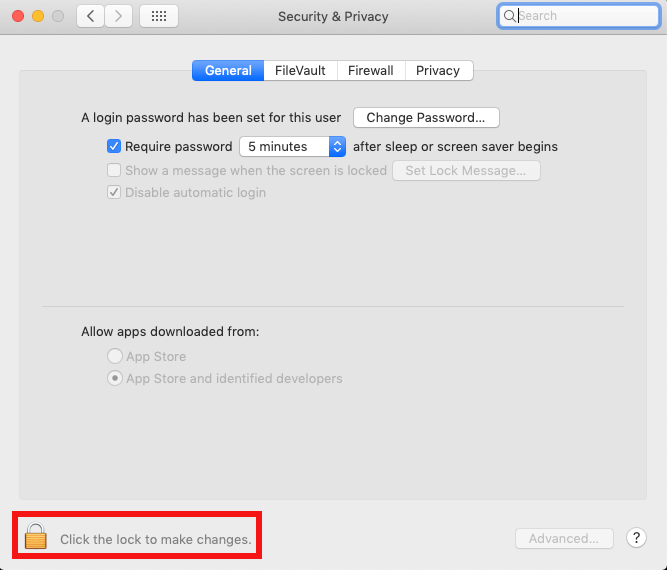Click the magnifying glass search icon
The height and width of the screenshot is (570, 667).
pos(510,16)
